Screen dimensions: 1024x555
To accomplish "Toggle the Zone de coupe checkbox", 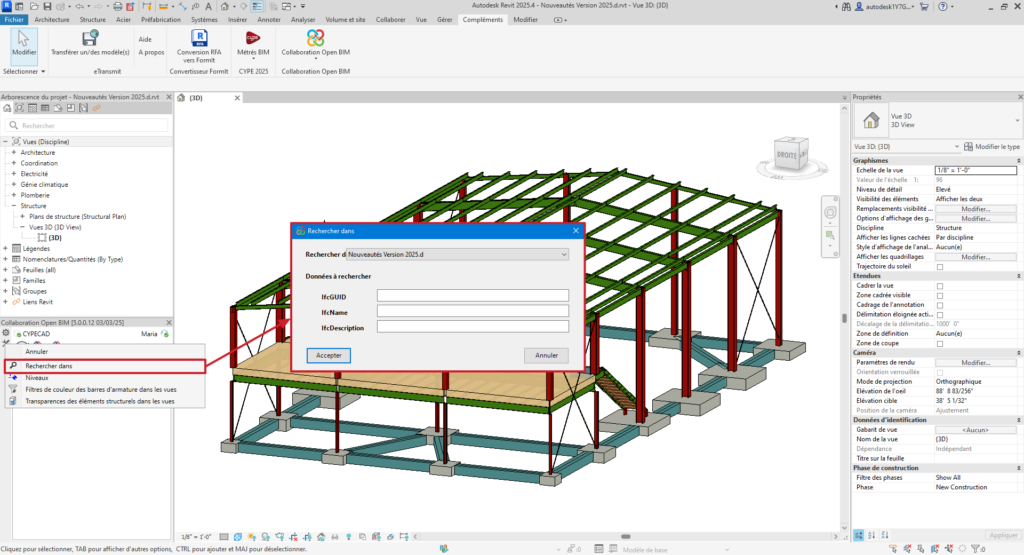I will pos(940,343).
